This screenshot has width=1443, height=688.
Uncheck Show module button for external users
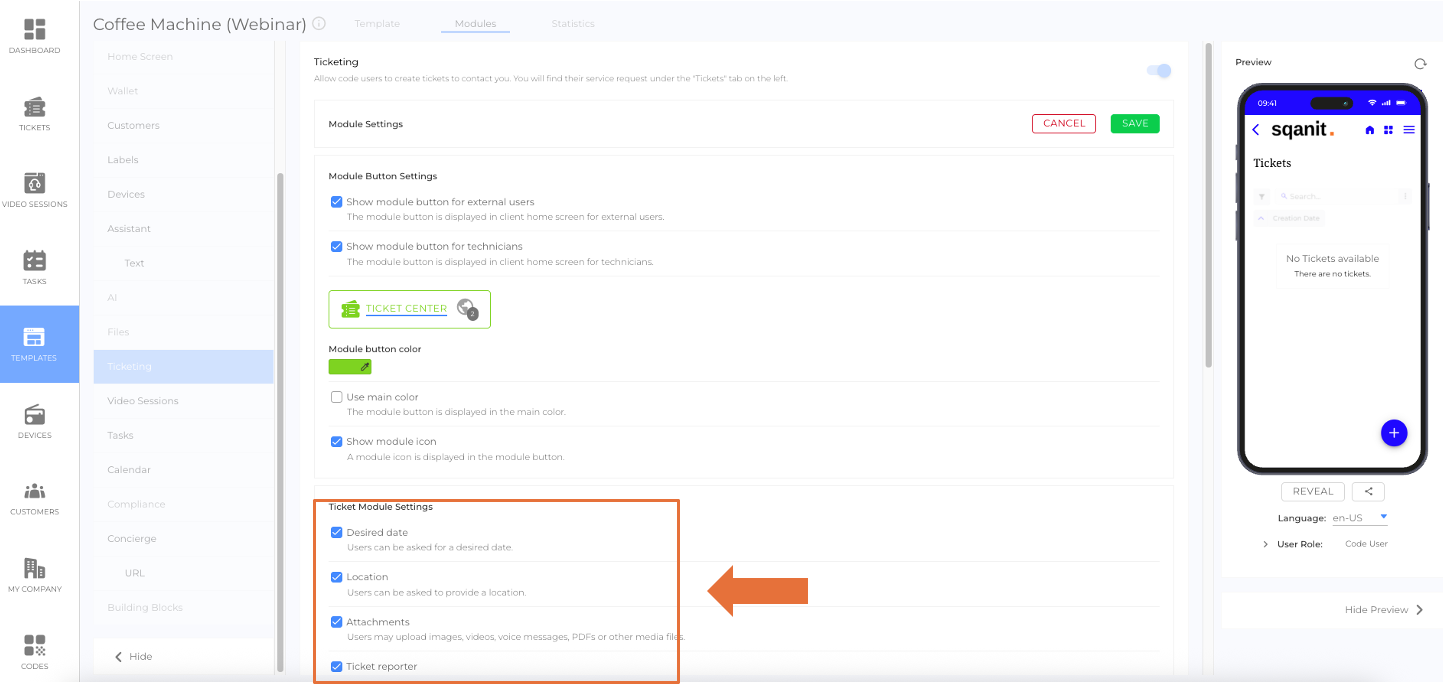coord(337,202)
